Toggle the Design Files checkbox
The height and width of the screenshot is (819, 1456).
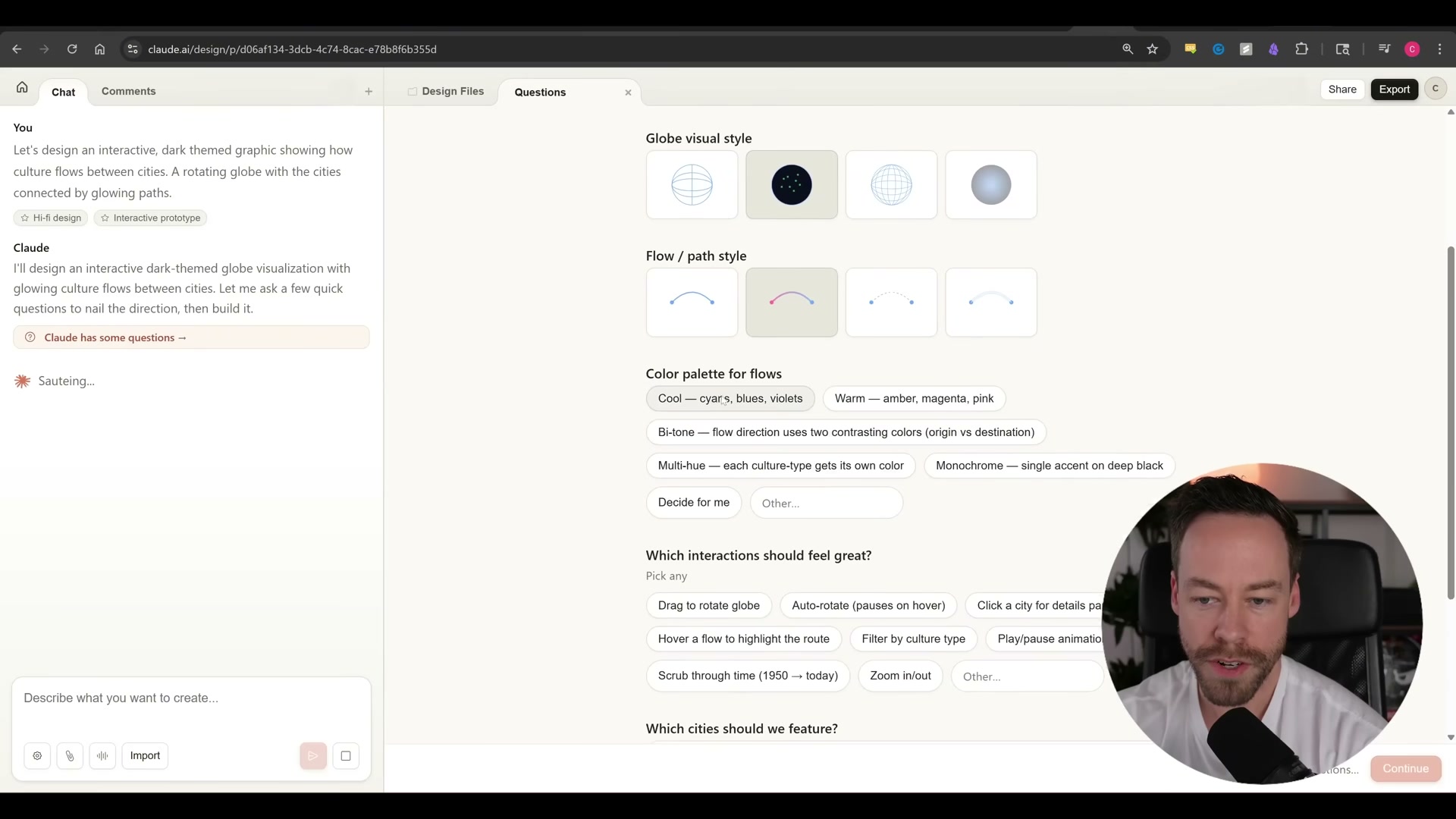[x=412, y=92]
